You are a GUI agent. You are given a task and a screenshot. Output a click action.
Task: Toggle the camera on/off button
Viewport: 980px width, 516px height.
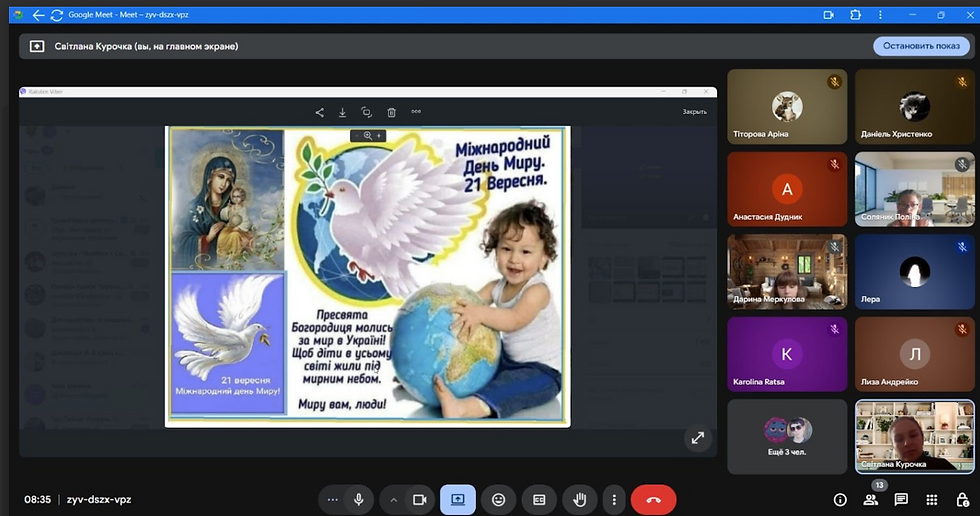pos(419,500)
